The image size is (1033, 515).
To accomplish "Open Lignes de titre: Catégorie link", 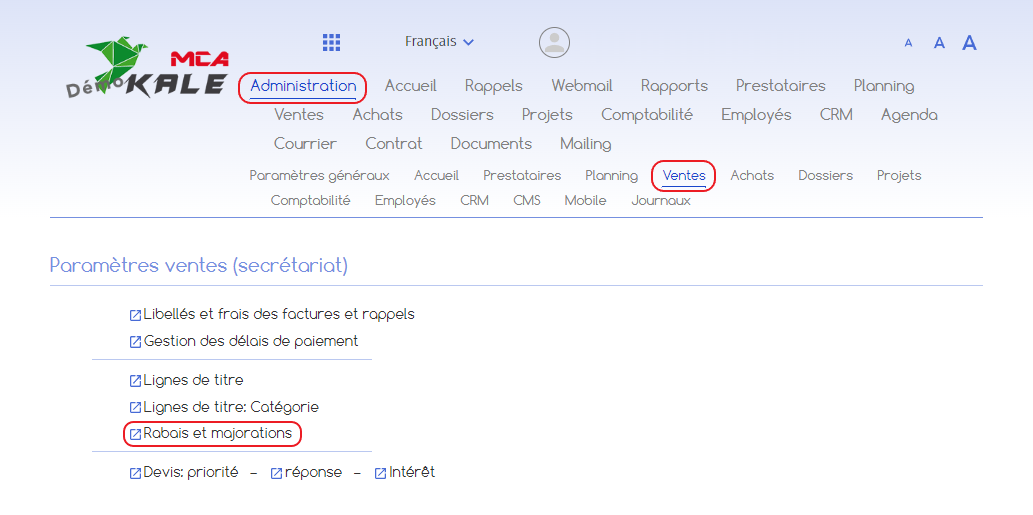I will 231,407.
